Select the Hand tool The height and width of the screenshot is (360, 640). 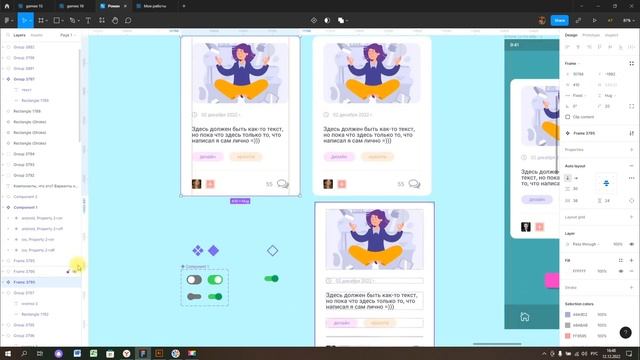(115, 20)
